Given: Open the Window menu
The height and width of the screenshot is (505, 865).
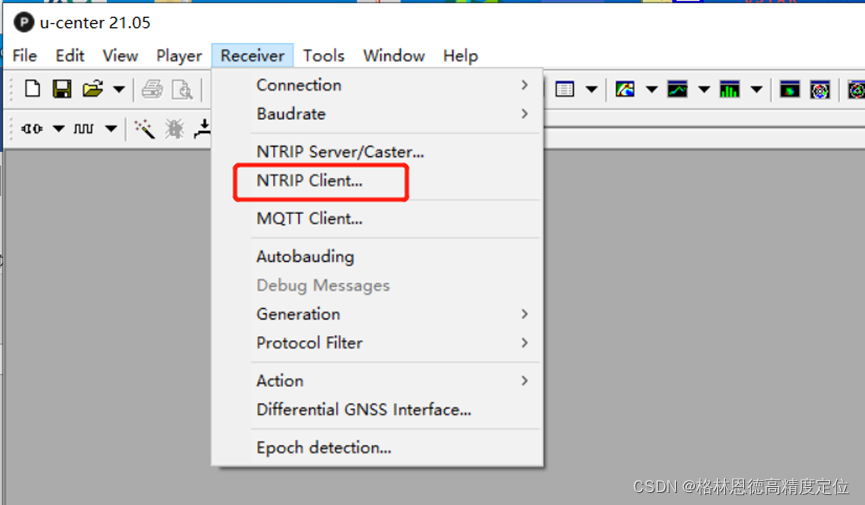Looking at the screenshot, I should point(393,56).
